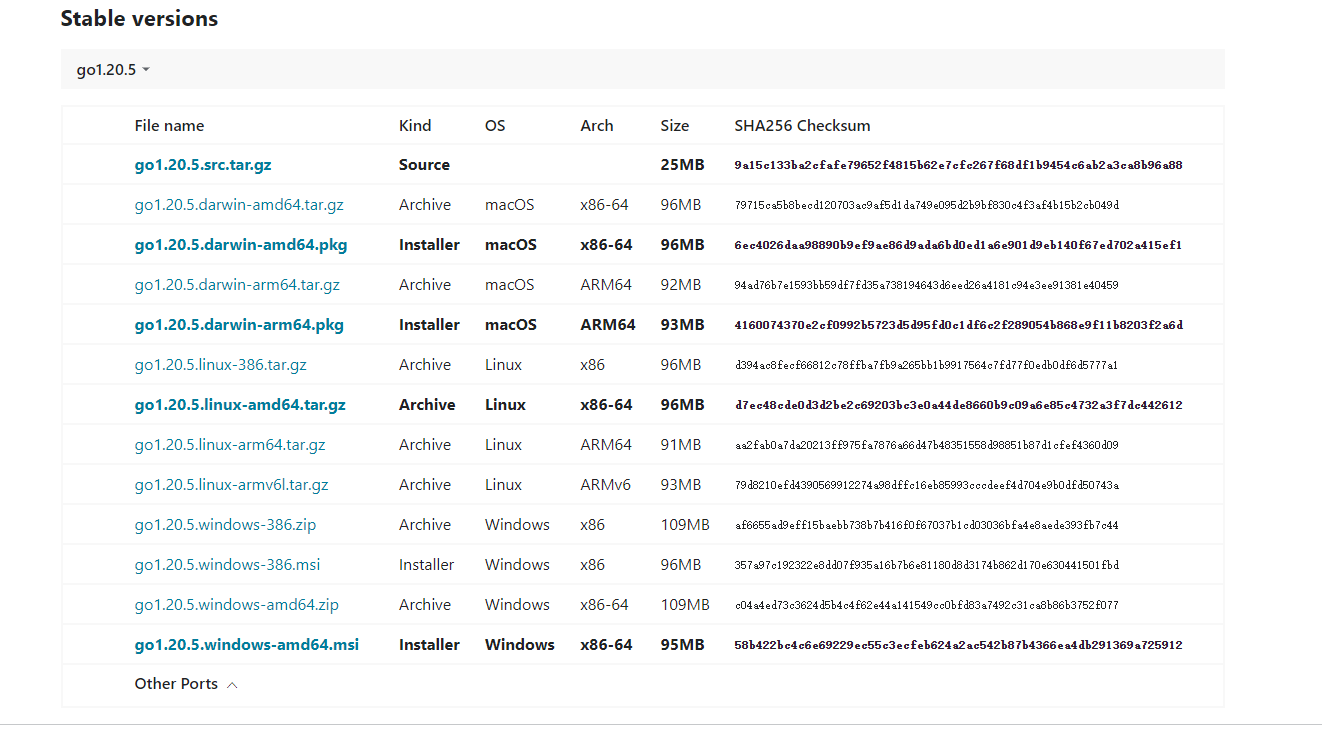1322x735 pixels.
Task: Click 93MB size of linux-armv6l archive
Action: [681, 485]
